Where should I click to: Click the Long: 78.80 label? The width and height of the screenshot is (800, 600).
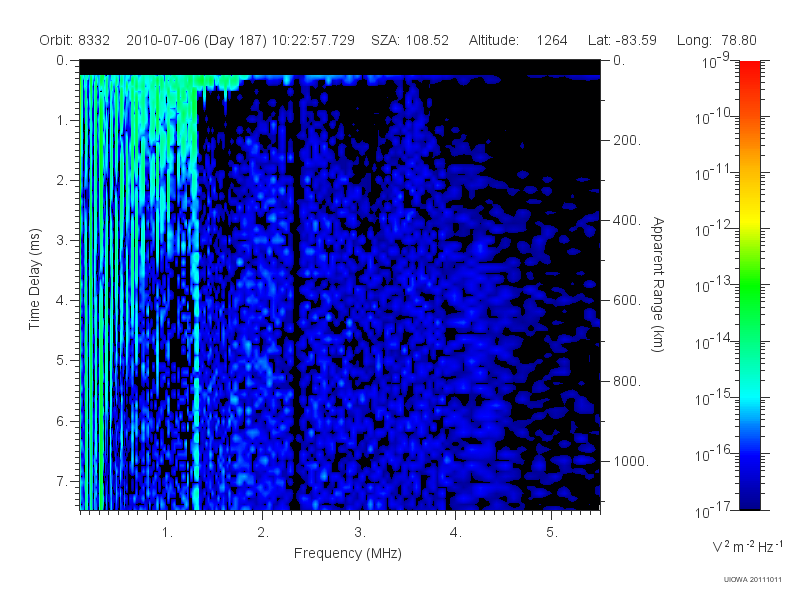(x=716, y=40)
